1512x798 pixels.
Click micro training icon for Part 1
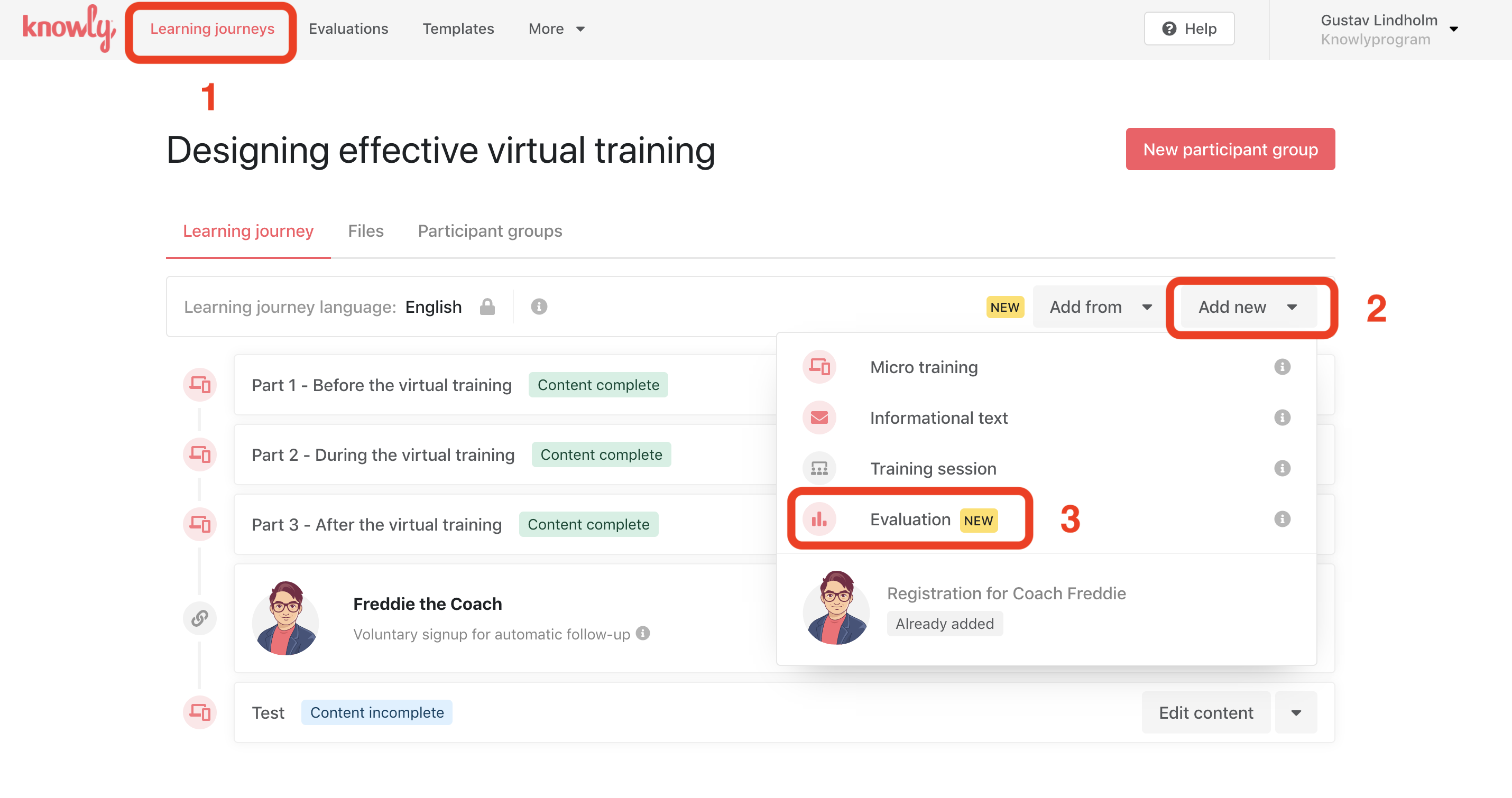tap(199, 385)
